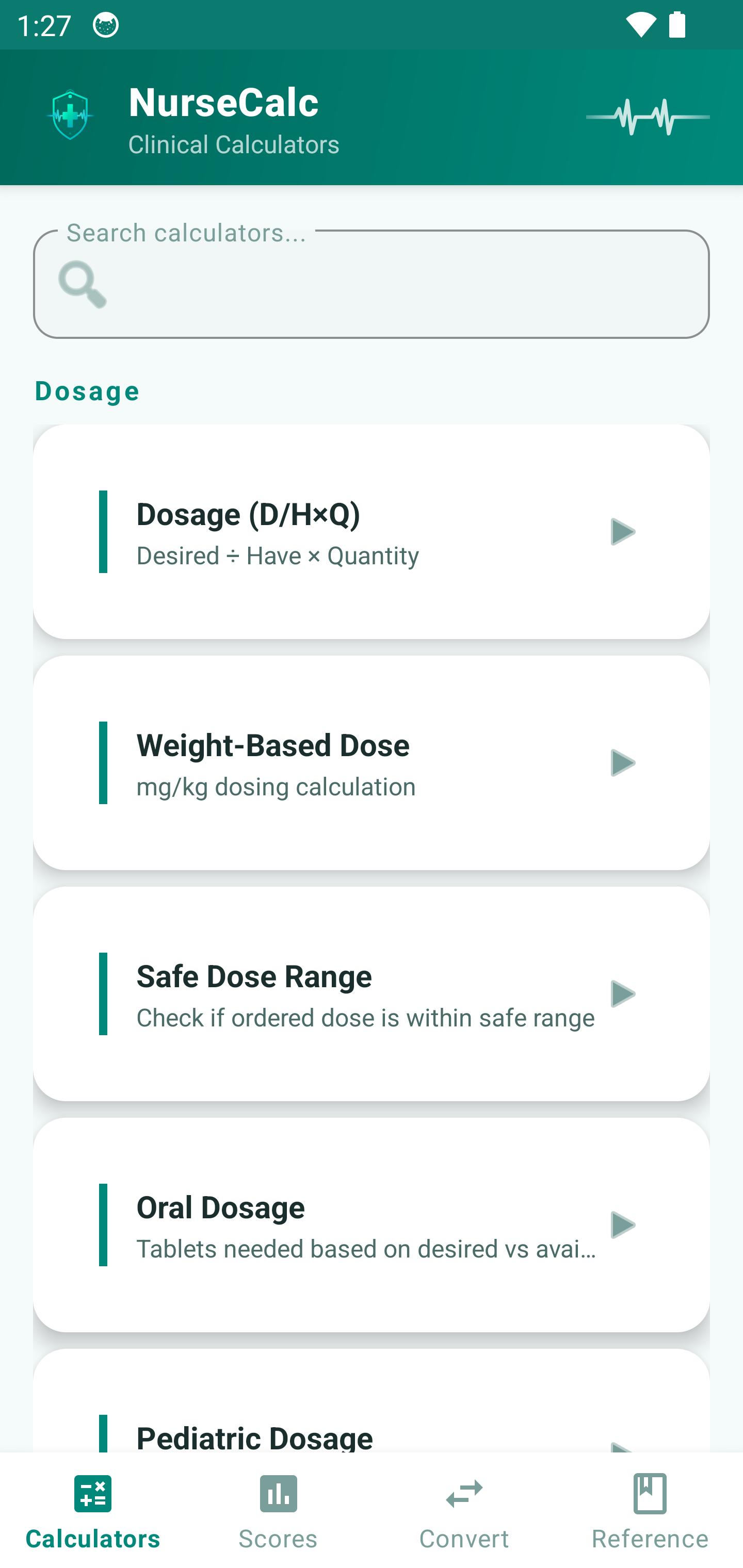Switch to the Scores tab label
The width and height of the screenshot is (743, 1568).
coord(278,1538)
